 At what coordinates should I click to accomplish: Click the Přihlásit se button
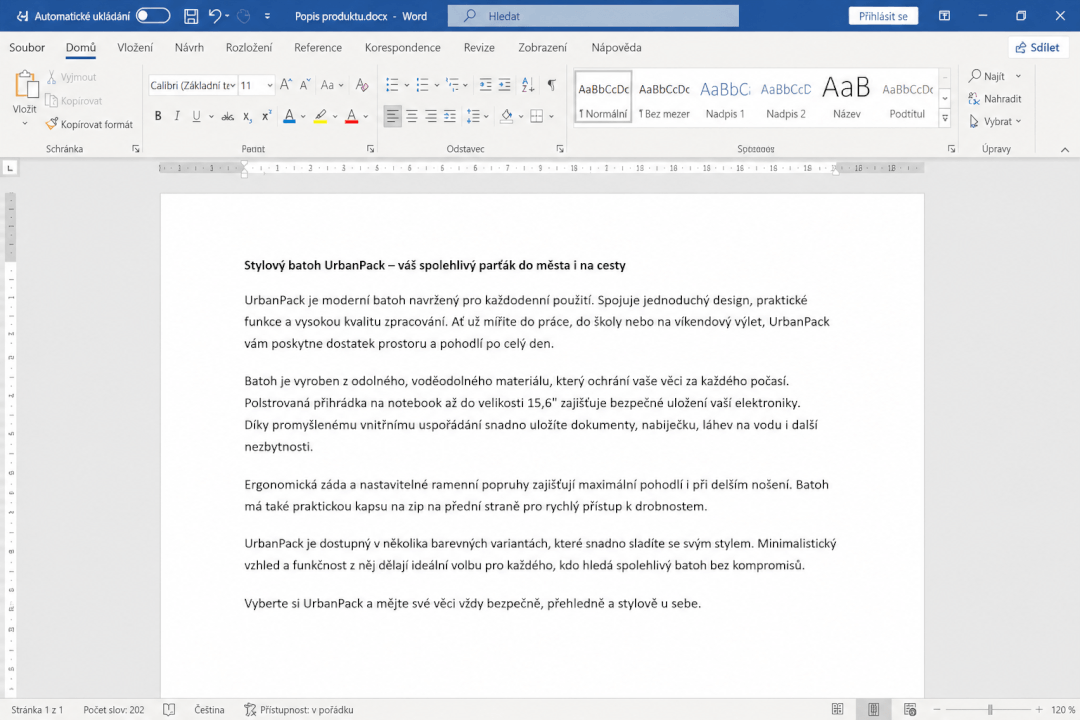point(883,16)
